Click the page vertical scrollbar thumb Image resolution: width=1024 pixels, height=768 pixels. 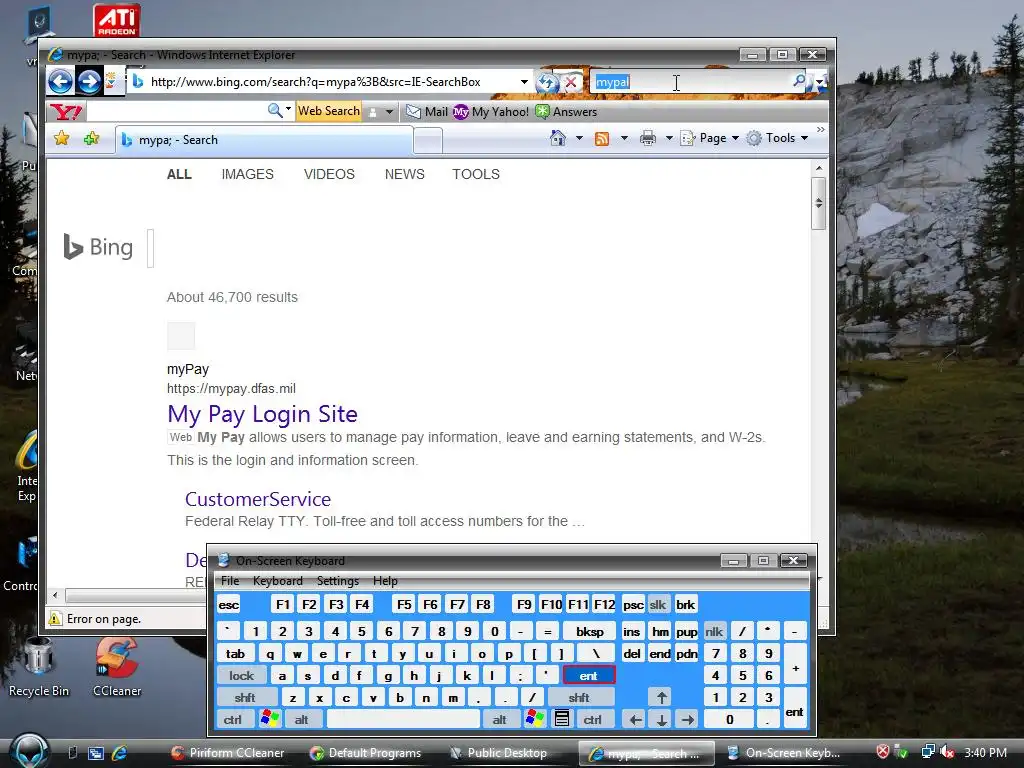click(818, 203)
